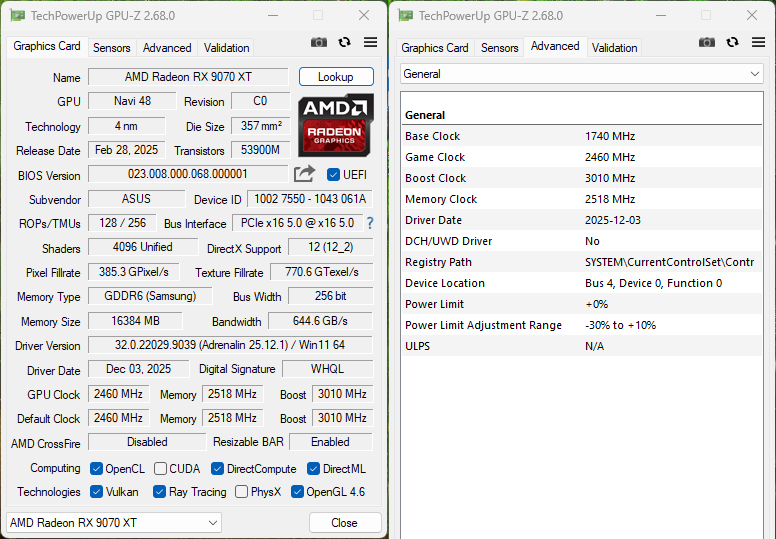Image resolution: width=776 pixels, height=539 pixels.
Task: Toggle the OpenCL checkbox
Action: click(x=96, y=469)
